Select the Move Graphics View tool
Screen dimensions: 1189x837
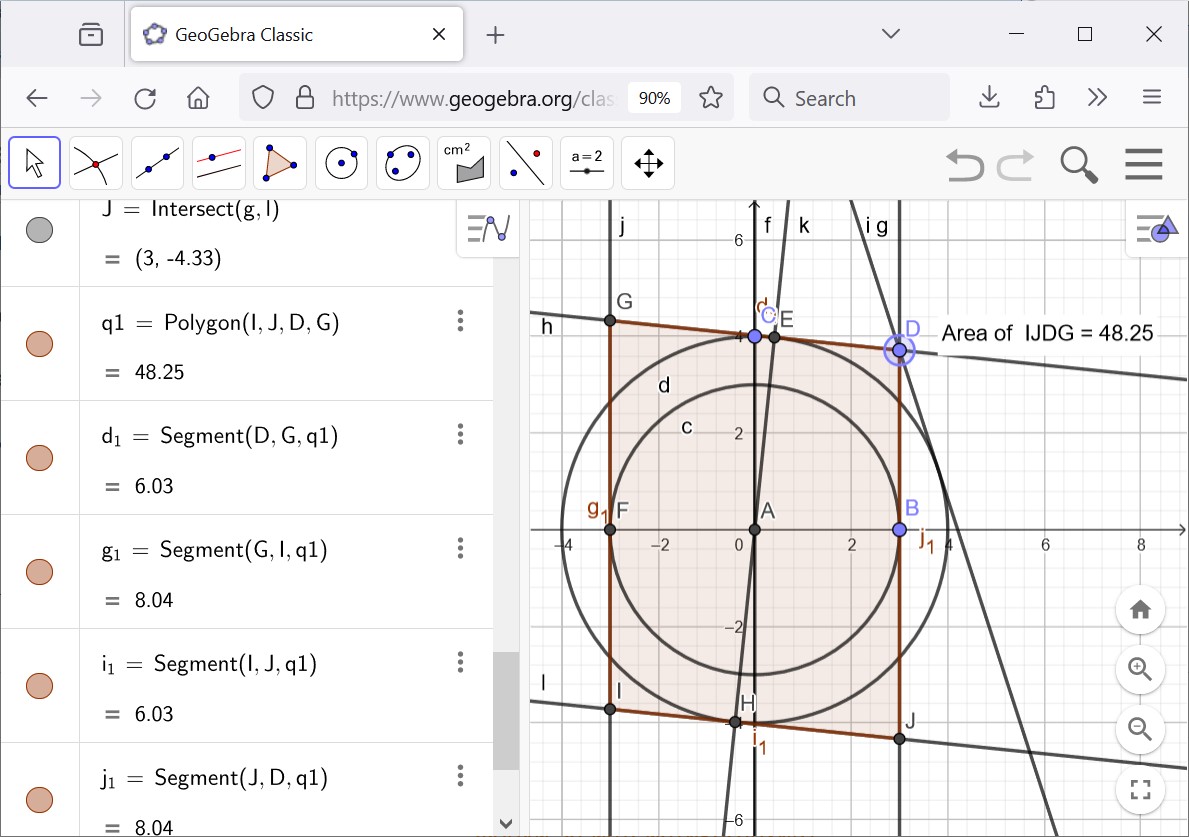point(648,162)
